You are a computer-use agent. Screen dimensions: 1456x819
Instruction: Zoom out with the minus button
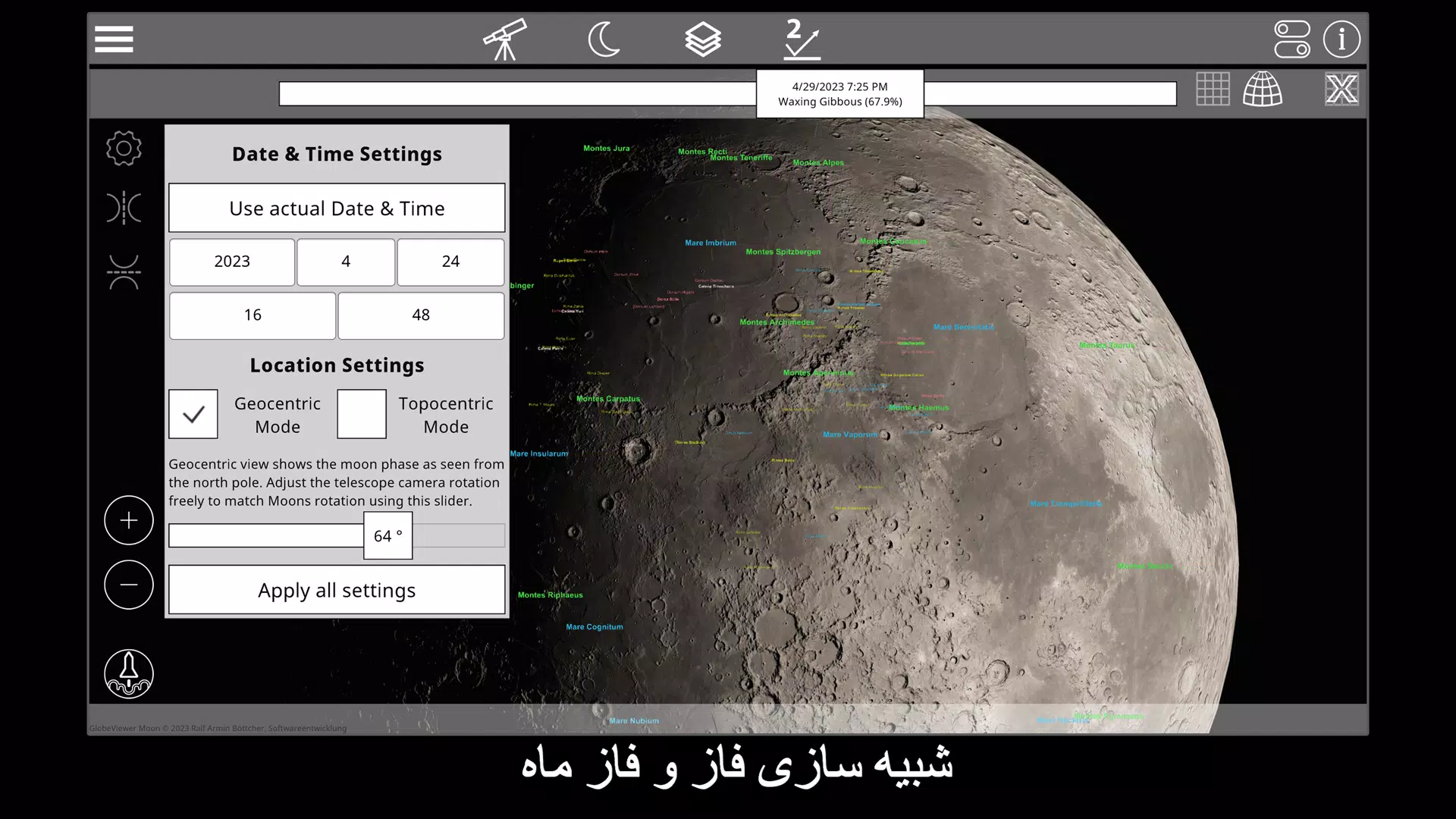point(129,585)
